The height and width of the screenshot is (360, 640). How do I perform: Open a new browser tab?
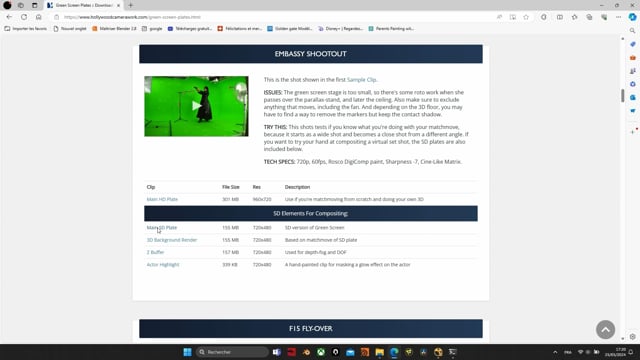[x=131, y=5]
